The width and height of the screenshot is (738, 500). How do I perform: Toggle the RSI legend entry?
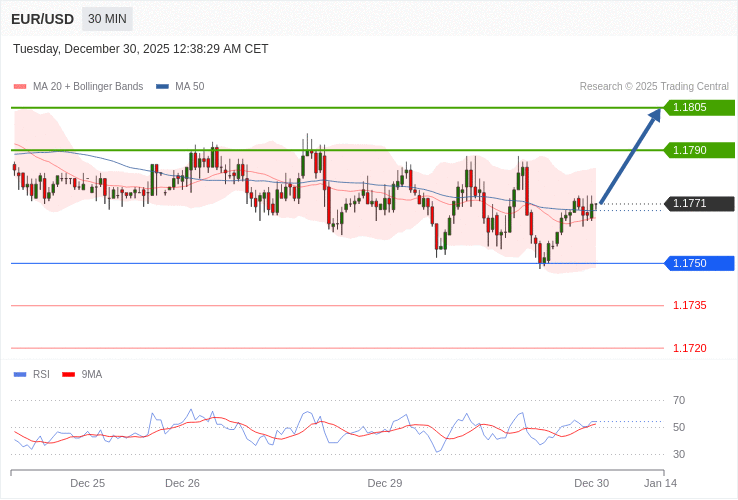40,375
